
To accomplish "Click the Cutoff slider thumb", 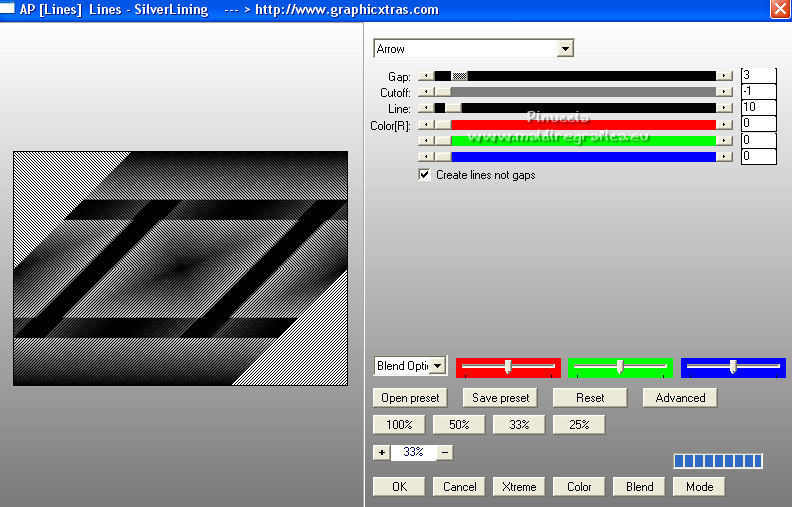I will (x=443, y=92).
